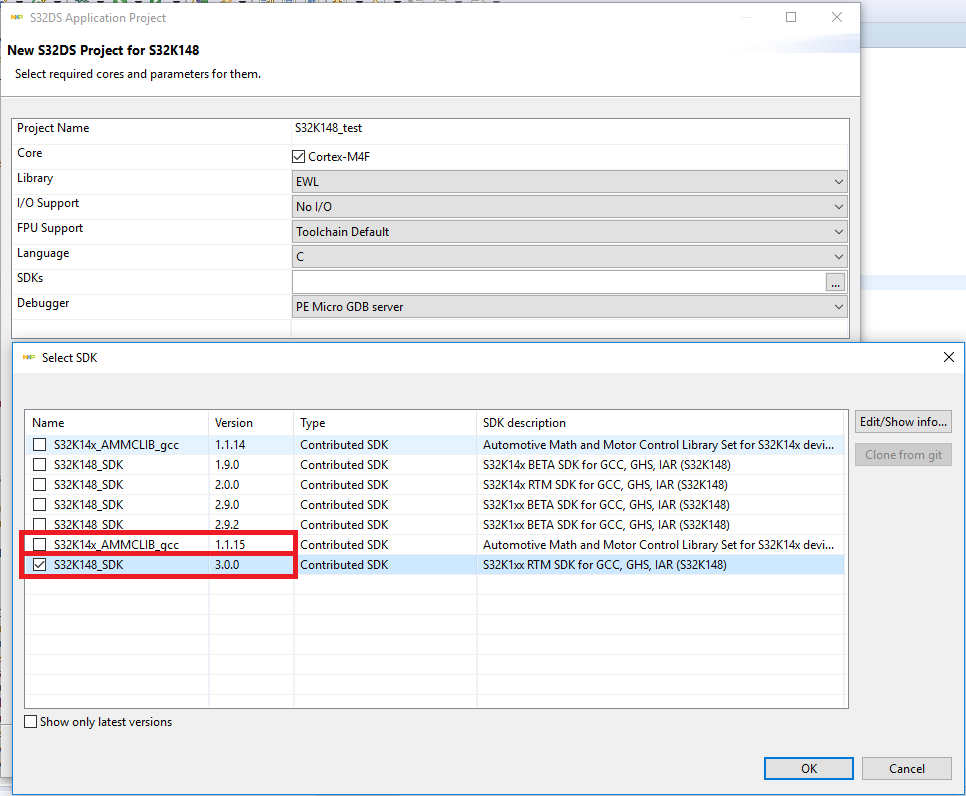Click the Edit/Show info button

click(903, 421)
